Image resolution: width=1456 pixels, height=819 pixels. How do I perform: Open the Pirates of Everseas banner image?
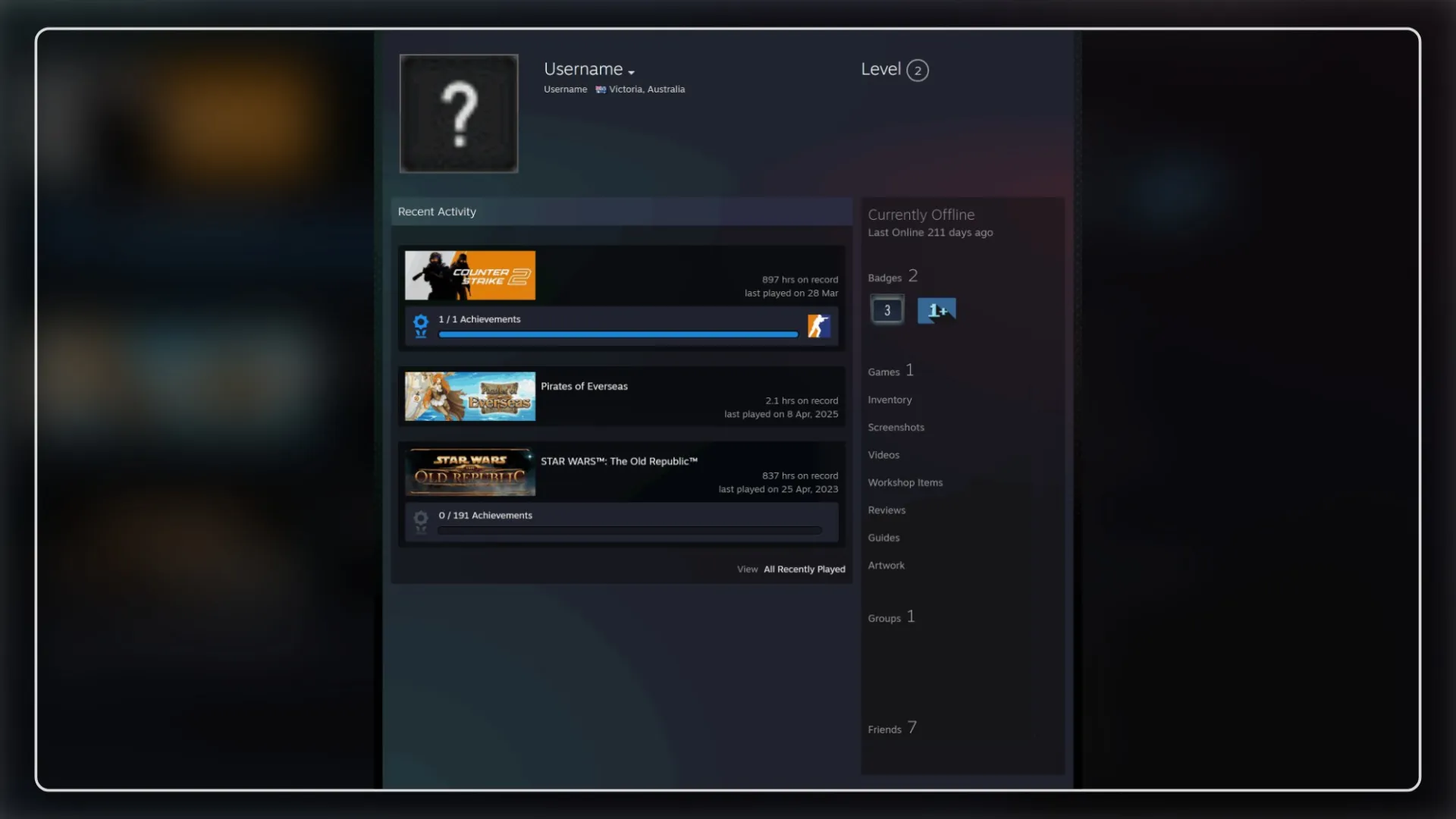point(470,396)
